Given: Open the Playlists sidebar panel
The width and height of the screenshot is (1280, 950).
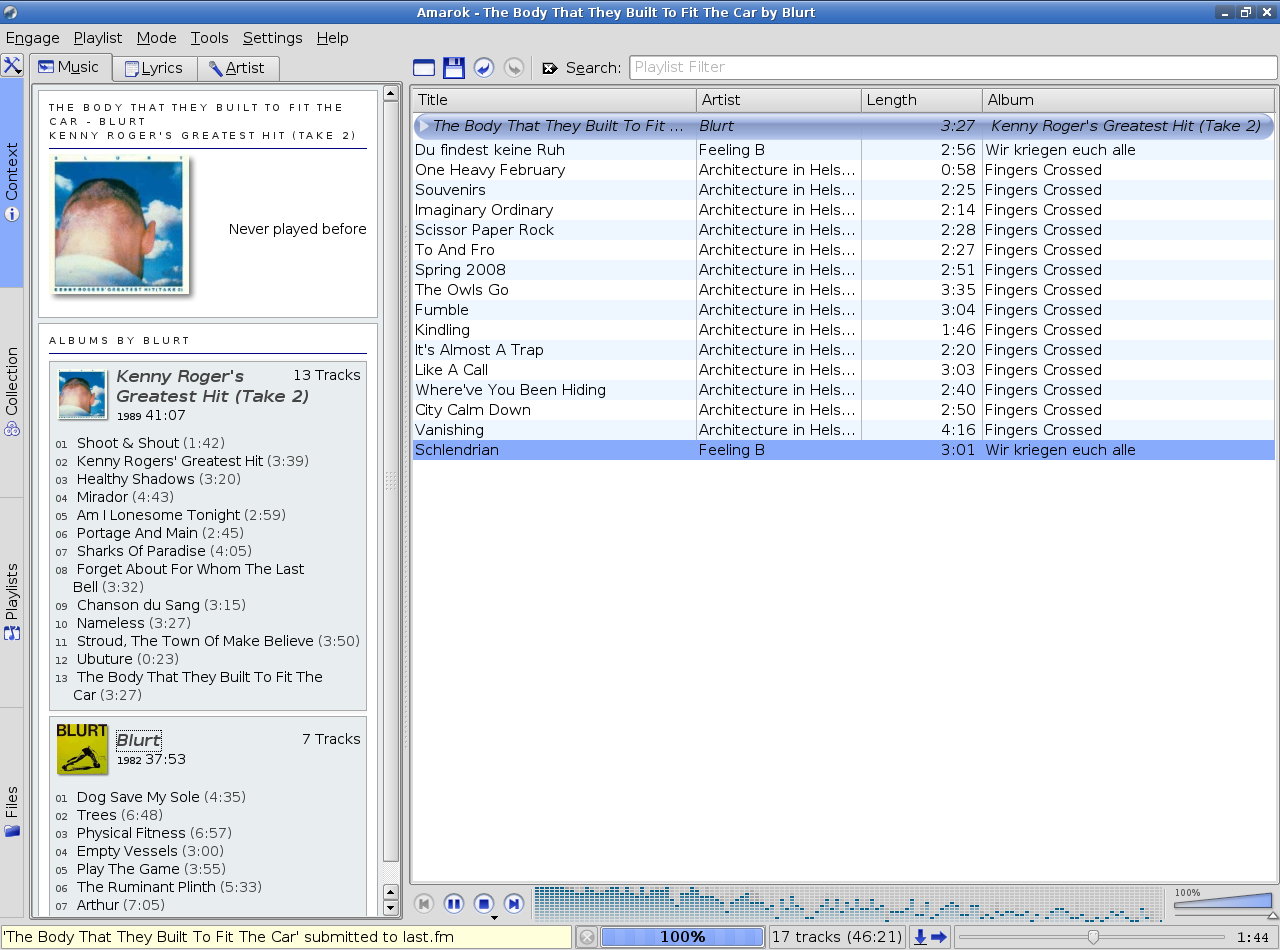Looking at the screenshot, I should click(12, 602).
